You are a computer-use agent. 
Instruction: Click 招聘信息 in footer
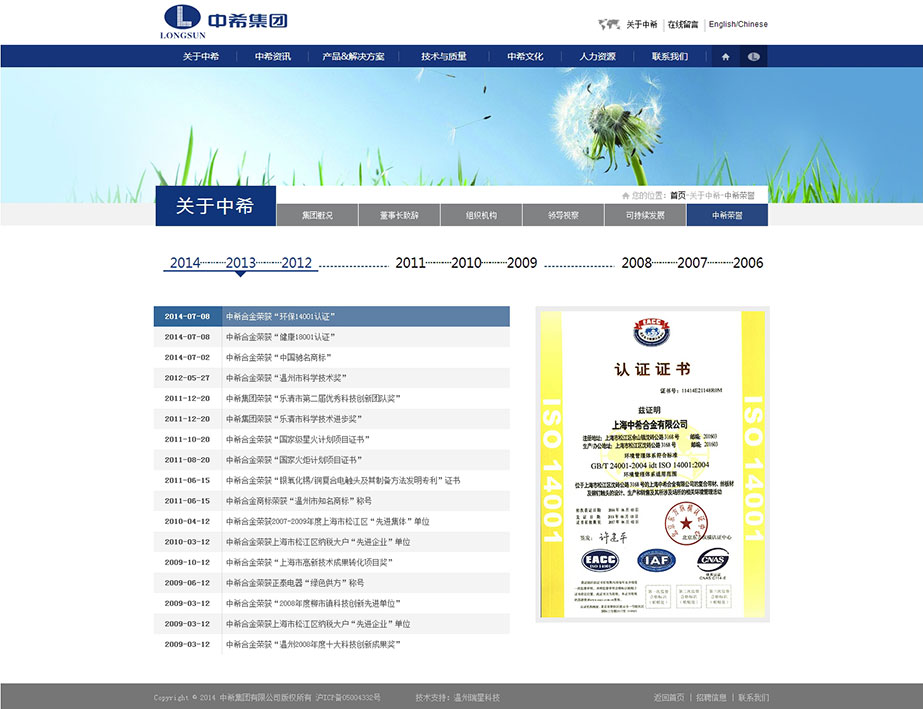(x=712, y=697)
